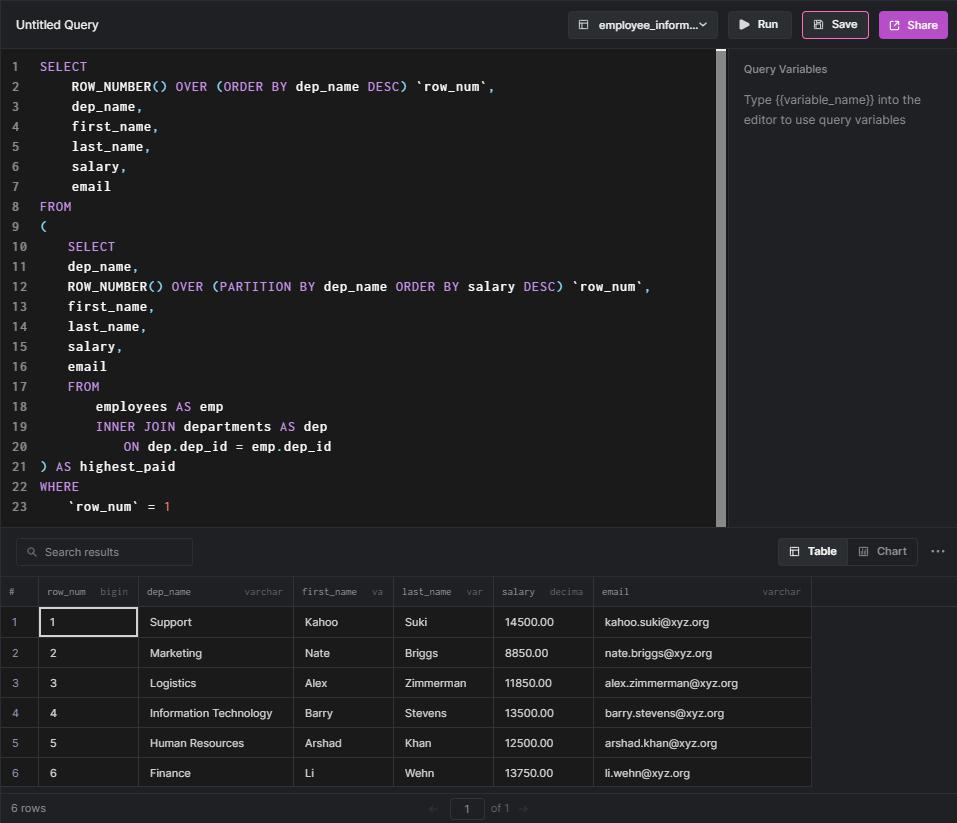Select the Support department cell

pyautogui.click(x=215, y=622)
